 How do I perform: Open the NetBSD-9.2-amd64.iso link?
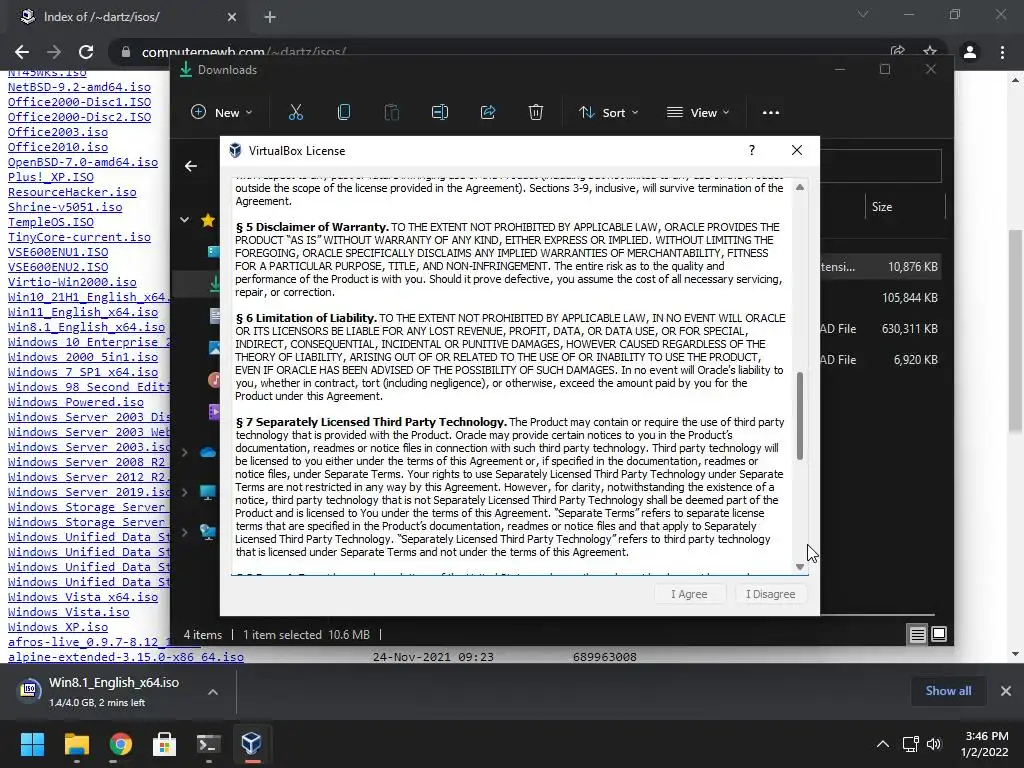coord(79,87)
